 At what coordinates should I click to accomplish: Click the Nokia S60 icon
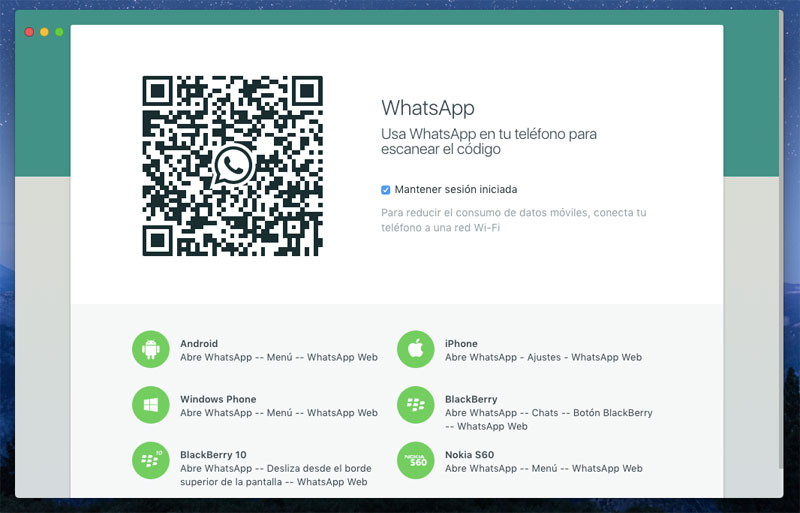[x=416, y=461]
